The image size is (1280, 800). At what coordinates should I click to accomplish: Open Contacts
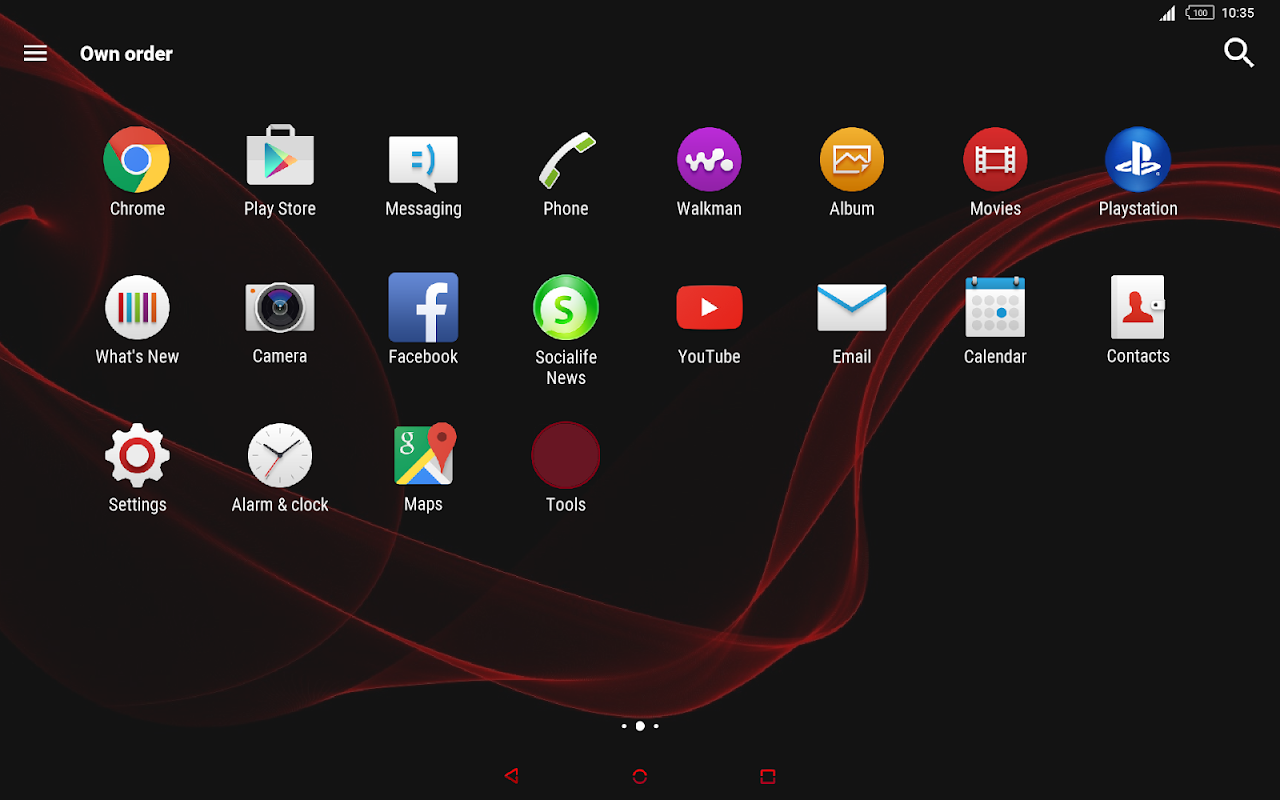click(x=1138, y=307)
